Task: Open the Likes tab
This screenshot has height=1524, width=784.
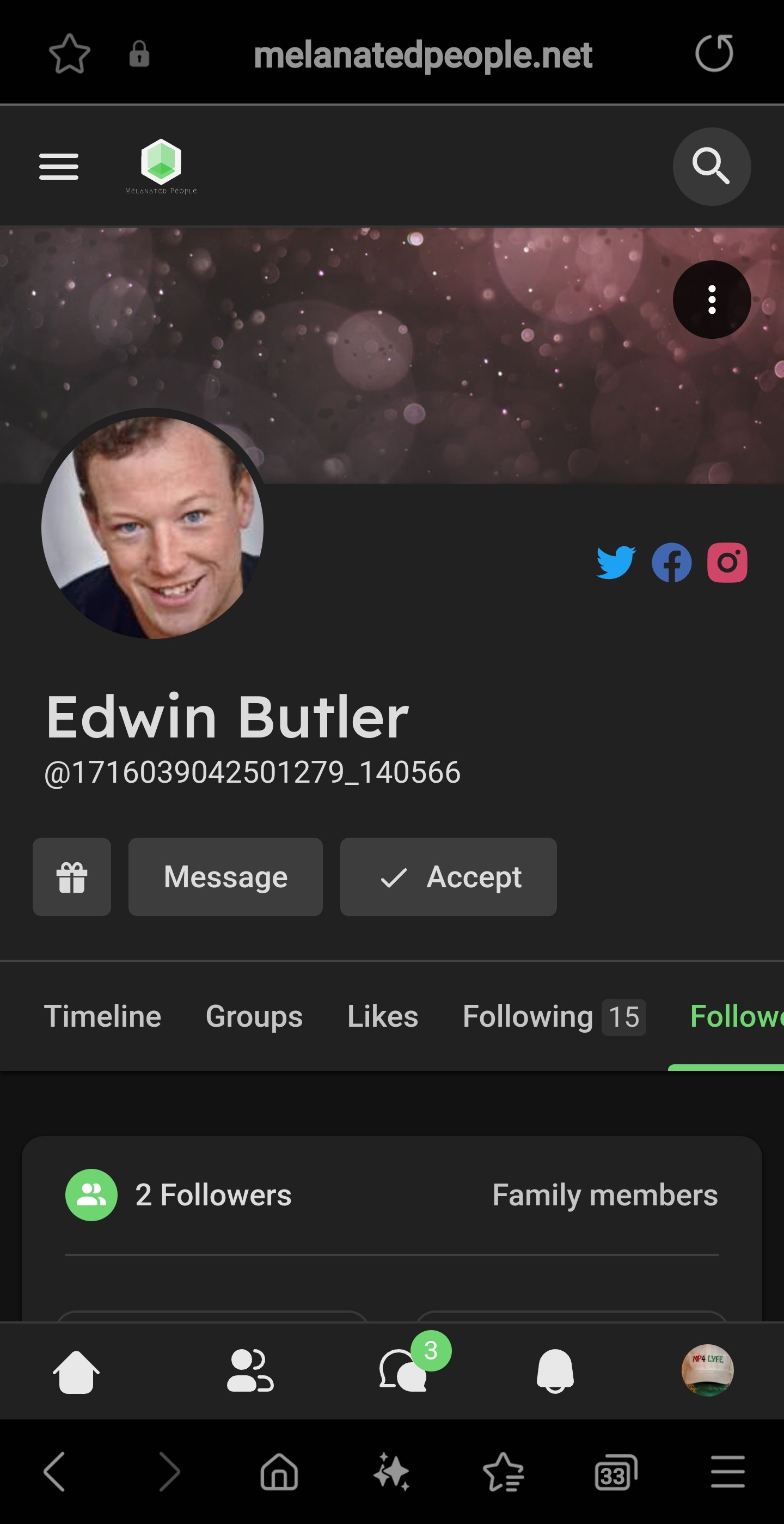Action: click(383, 1016)
